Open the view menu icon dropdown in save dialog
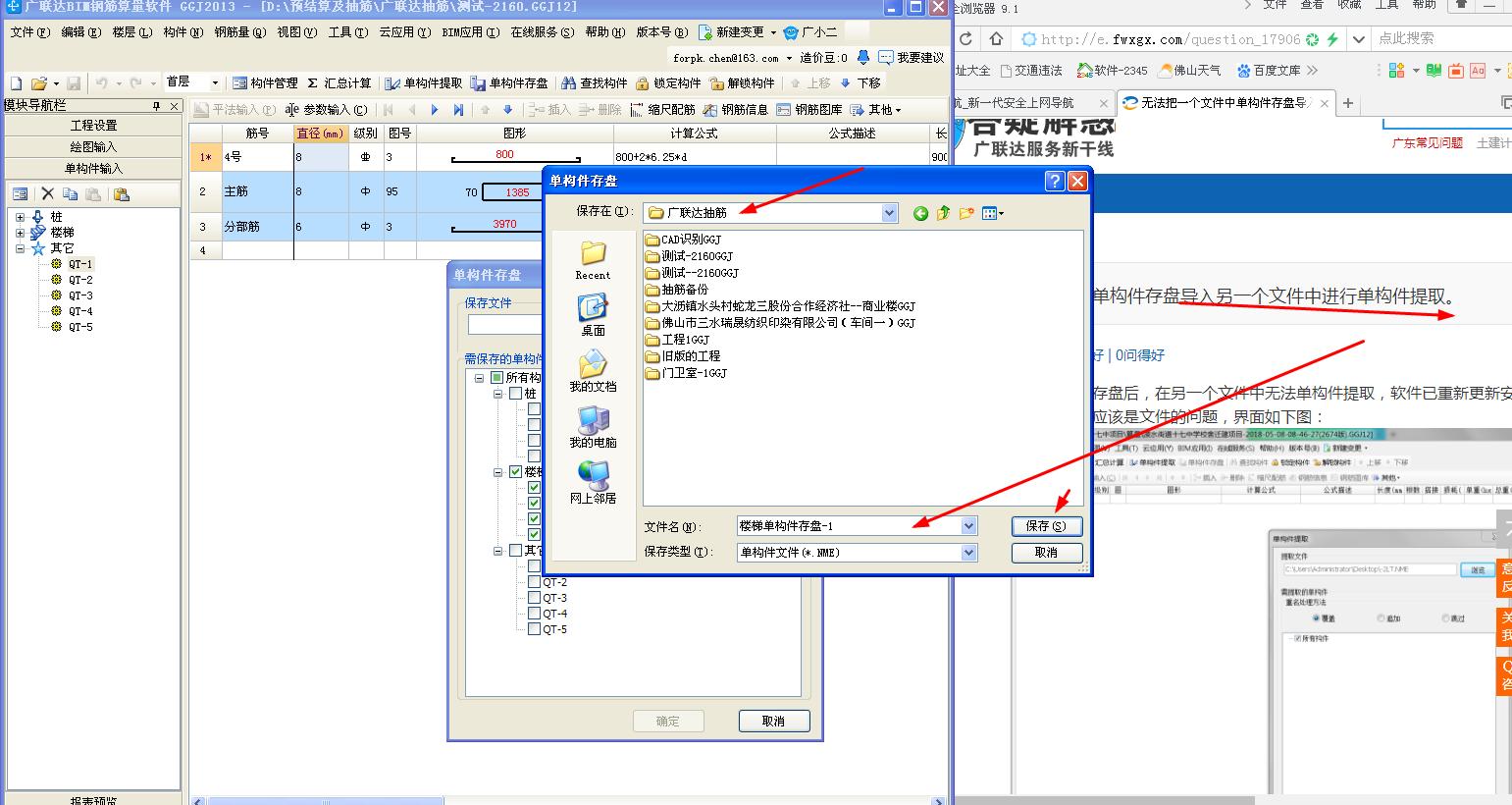Image resolution: width=1512 pixels, height=805 pixels. tap(993, 213)
